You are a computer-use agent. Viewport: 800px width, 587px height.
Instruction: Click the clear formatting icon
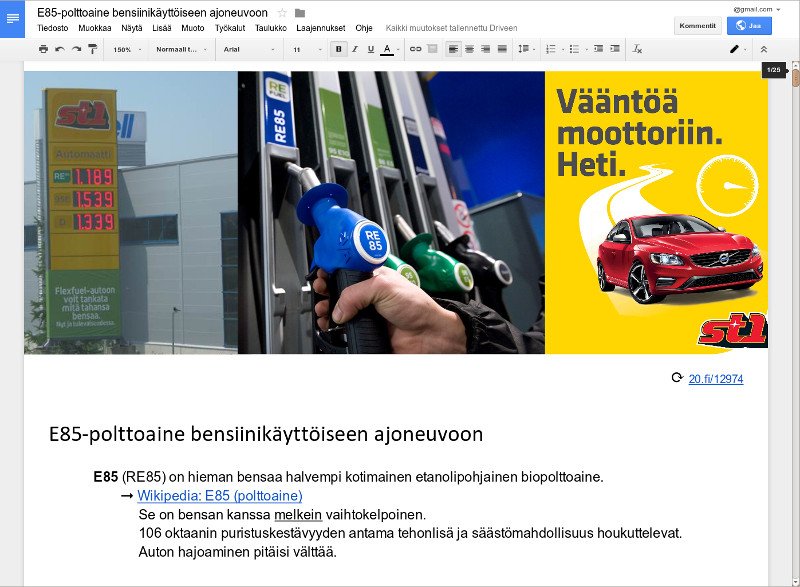pyautogui.click(x=638, y=49)
